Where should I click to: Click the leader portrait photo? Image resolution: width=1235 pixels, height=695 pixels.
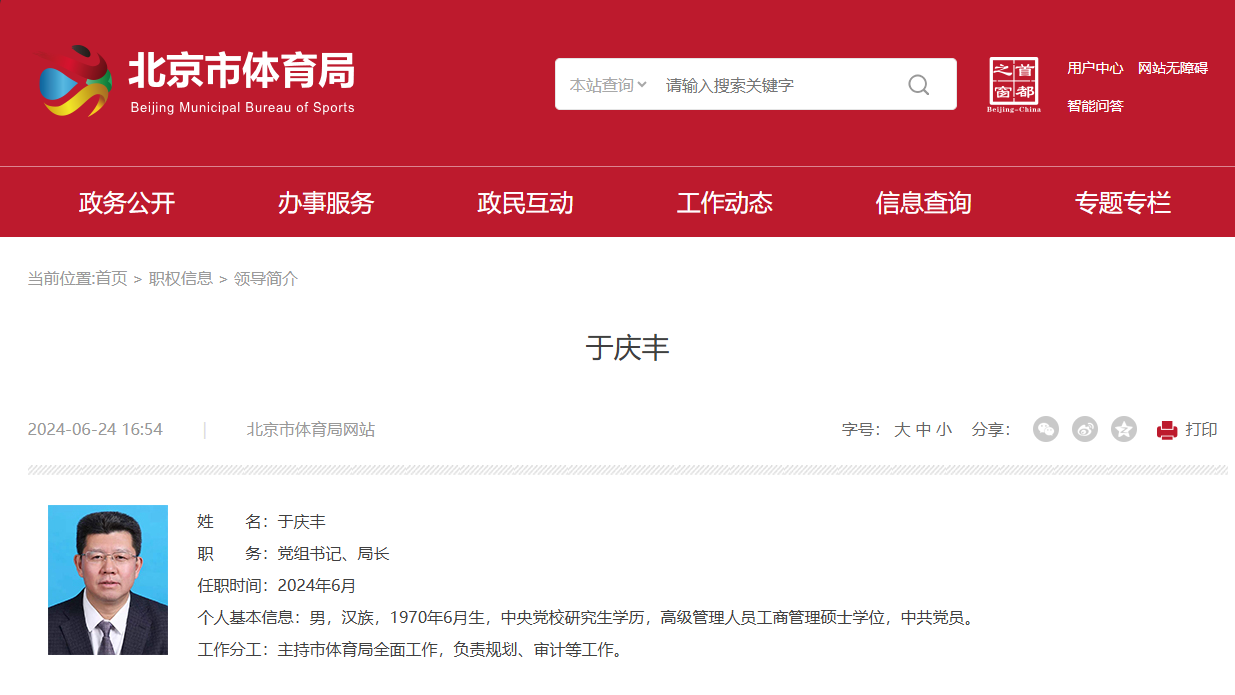[x=108, y=580]
